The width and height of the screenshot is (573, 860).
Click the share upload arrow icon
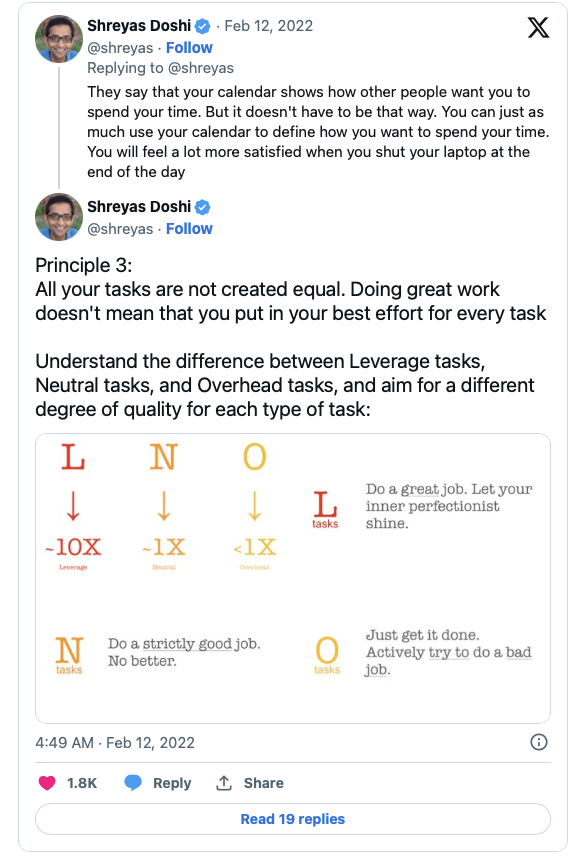click(224, 783)
